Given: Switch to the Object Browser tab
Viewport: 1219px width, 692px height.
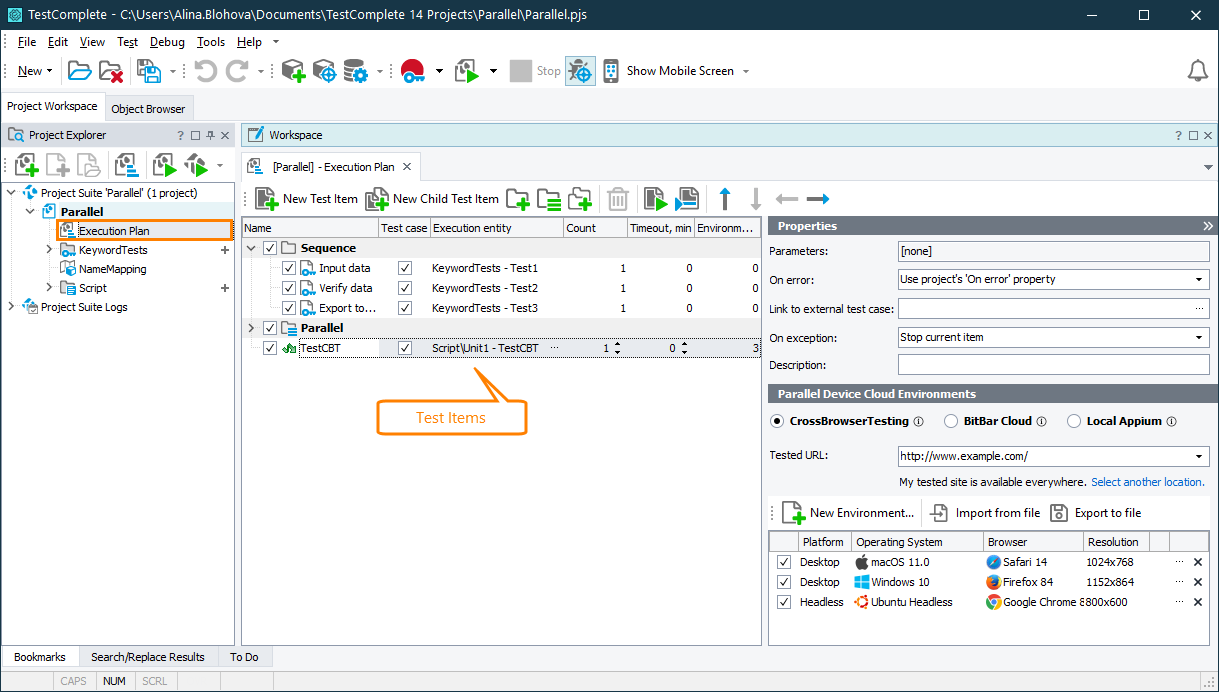Looking at the screenshot, I should click(x=148, y=109).
